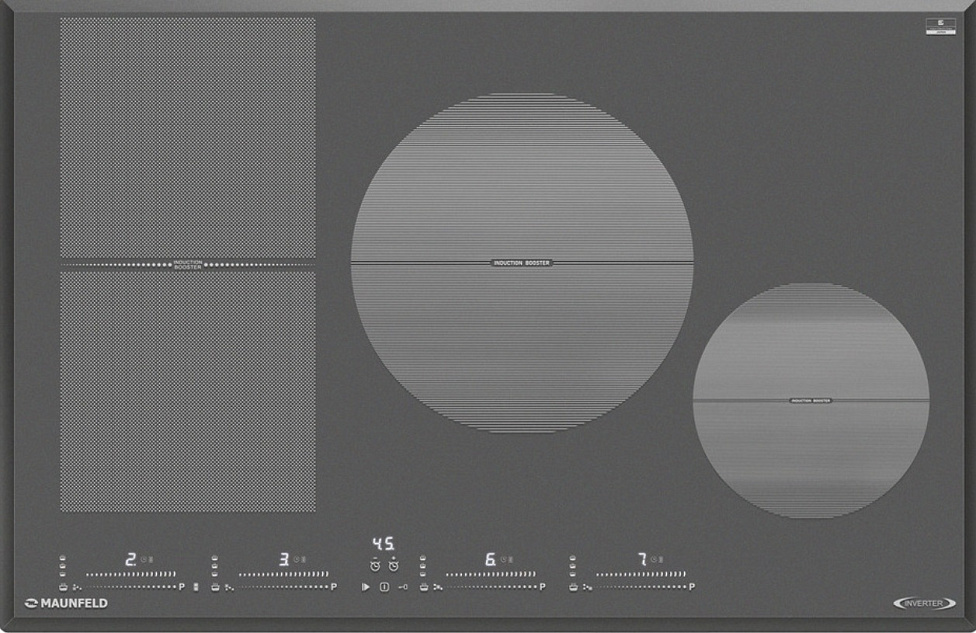Tap the play/pause triangle control
976x633 pixels.
pyautogui.click(x=366, y=587)
